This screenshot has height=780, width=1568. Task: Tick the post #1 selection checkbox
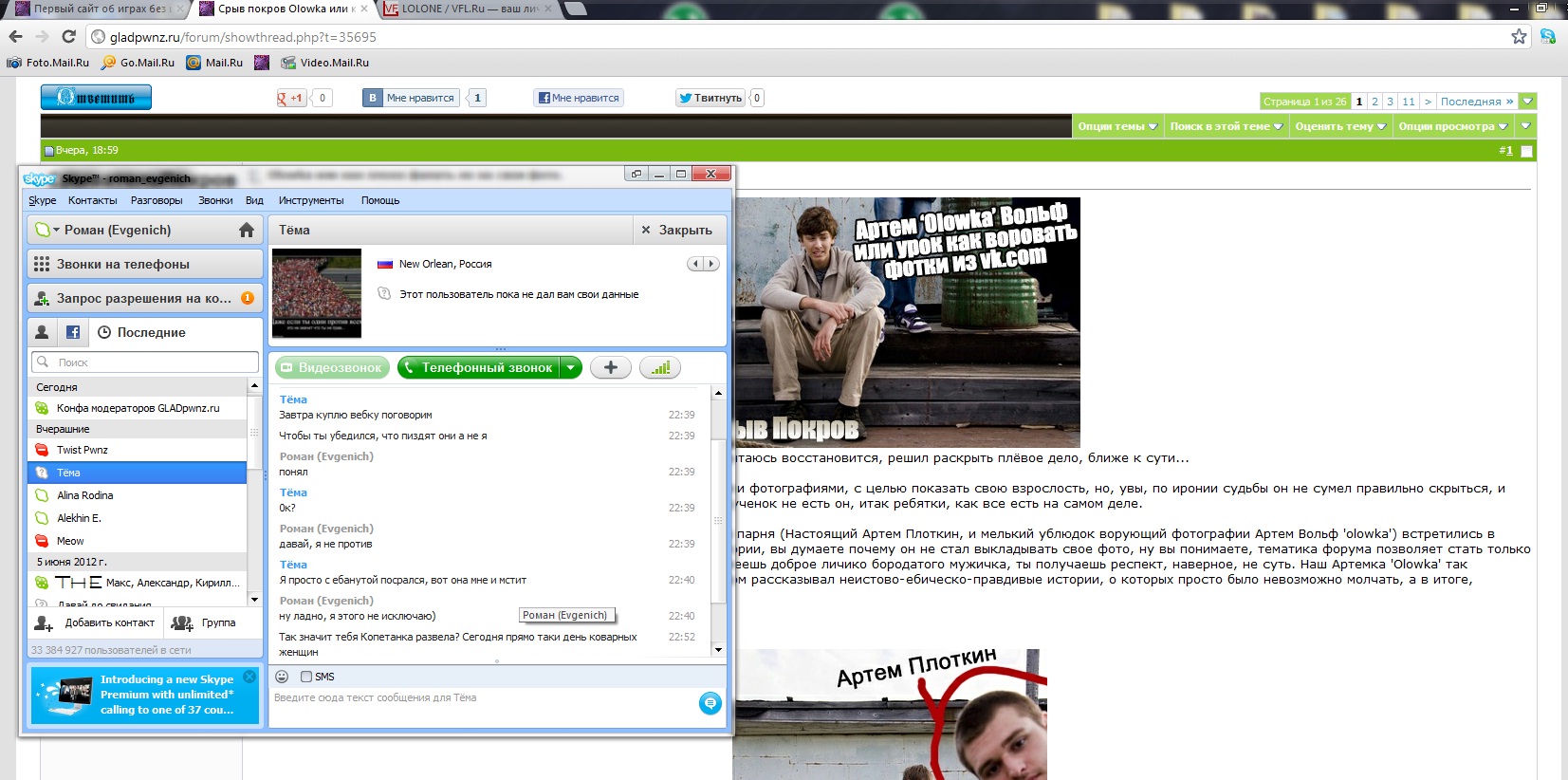point(1526,151)
